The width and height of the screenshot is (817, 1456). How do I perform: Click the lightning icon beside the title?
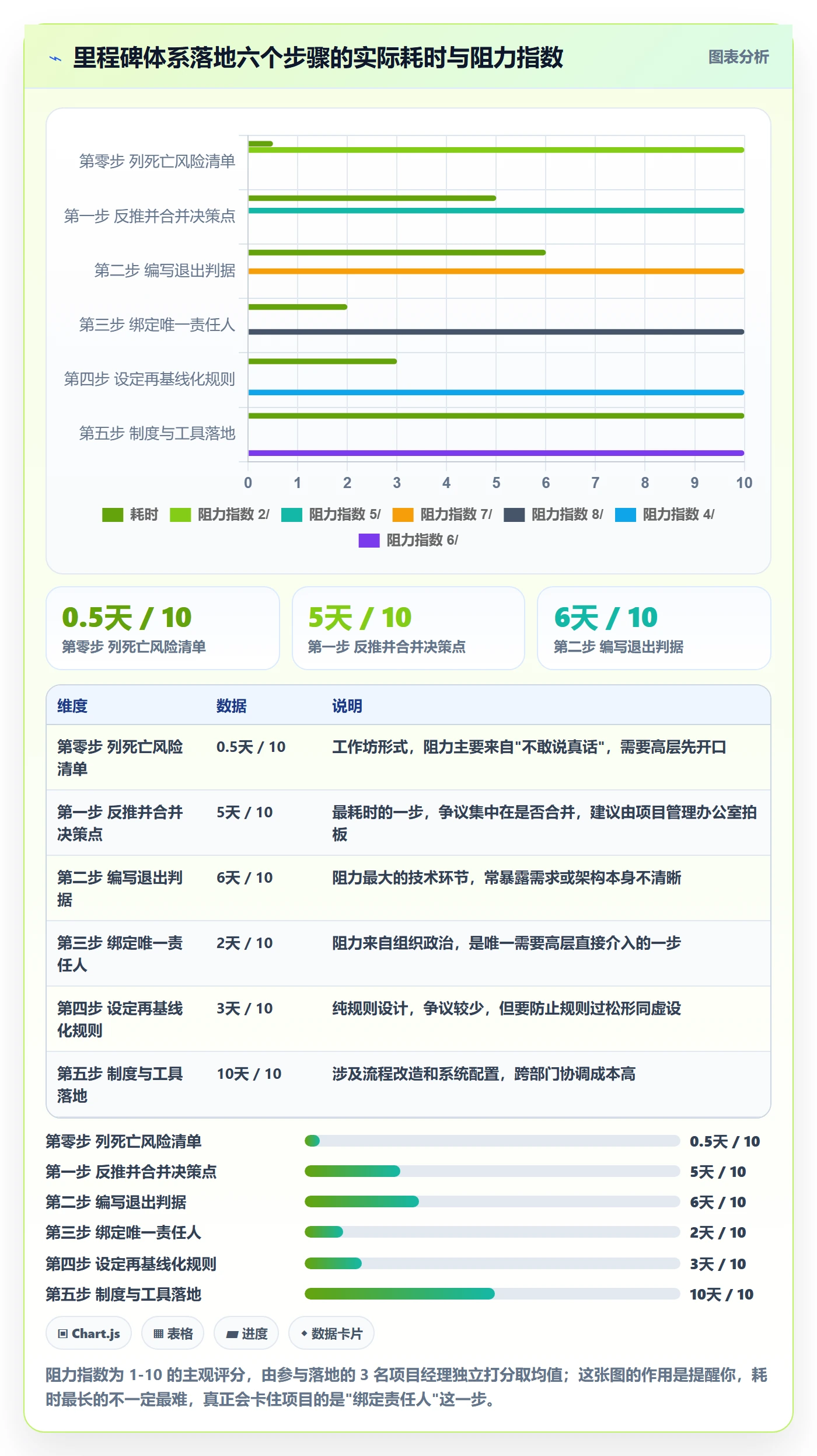55,58
